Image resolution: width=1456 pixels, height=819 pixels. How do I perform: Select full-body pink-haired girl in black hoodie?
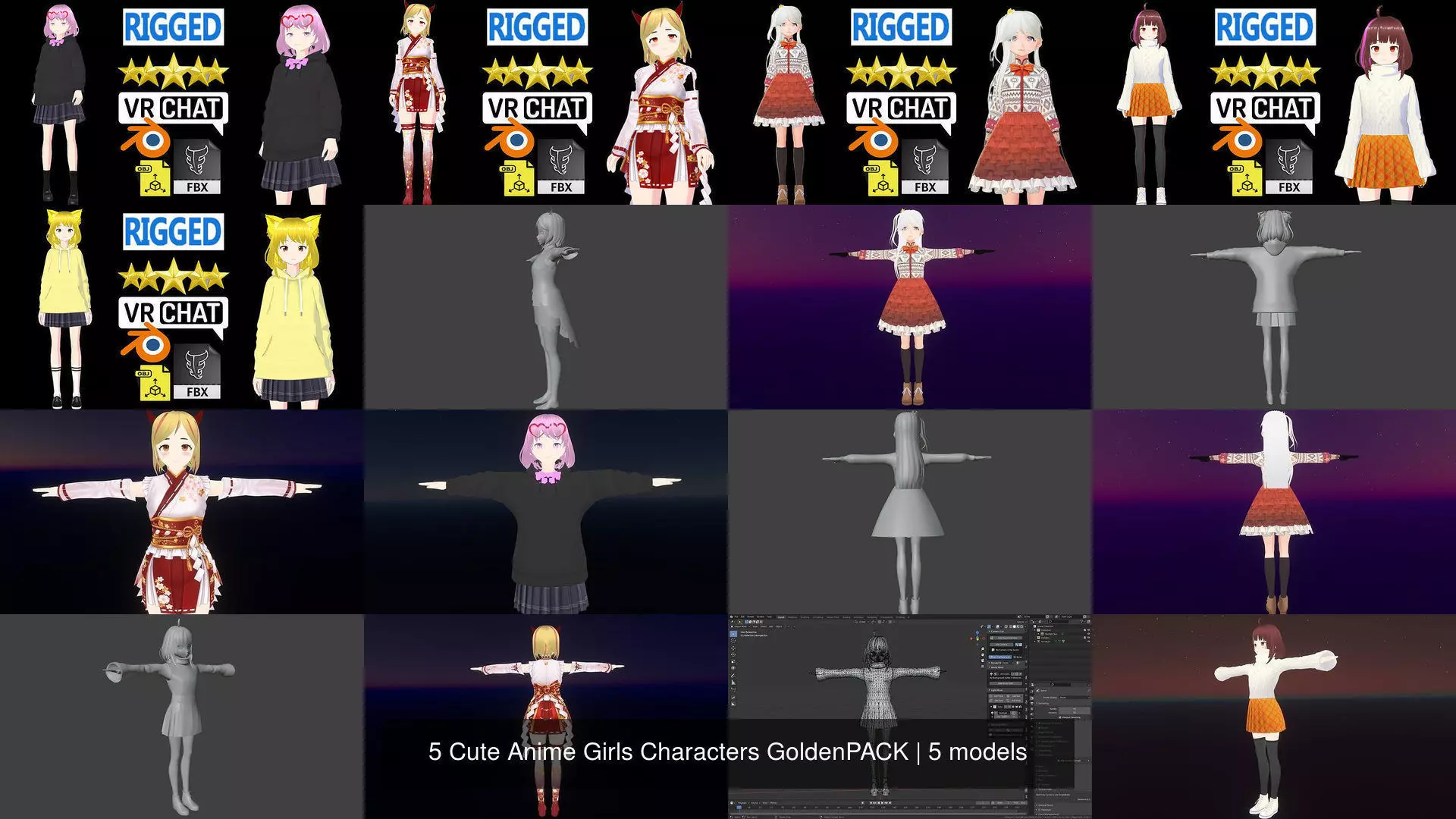pyautogui.click(x=59, y=102)
